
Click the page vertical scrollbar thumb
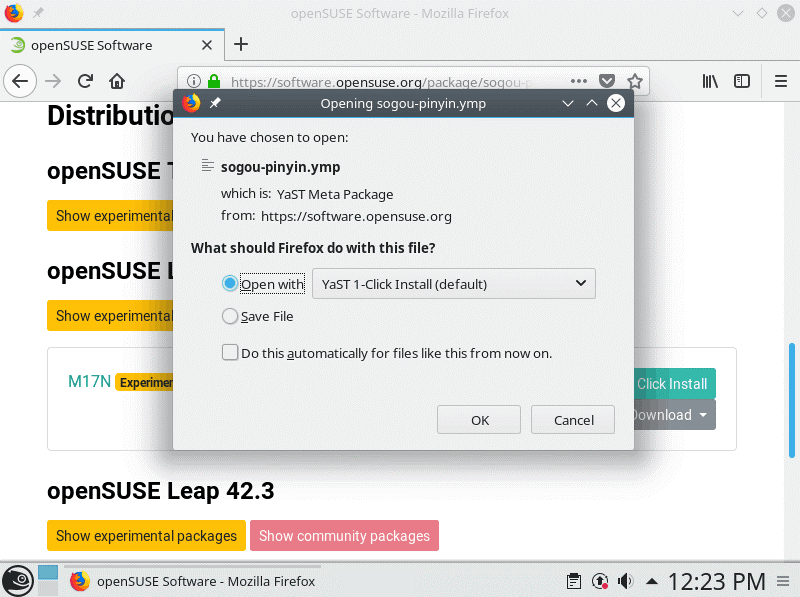[x=791, y=401]
